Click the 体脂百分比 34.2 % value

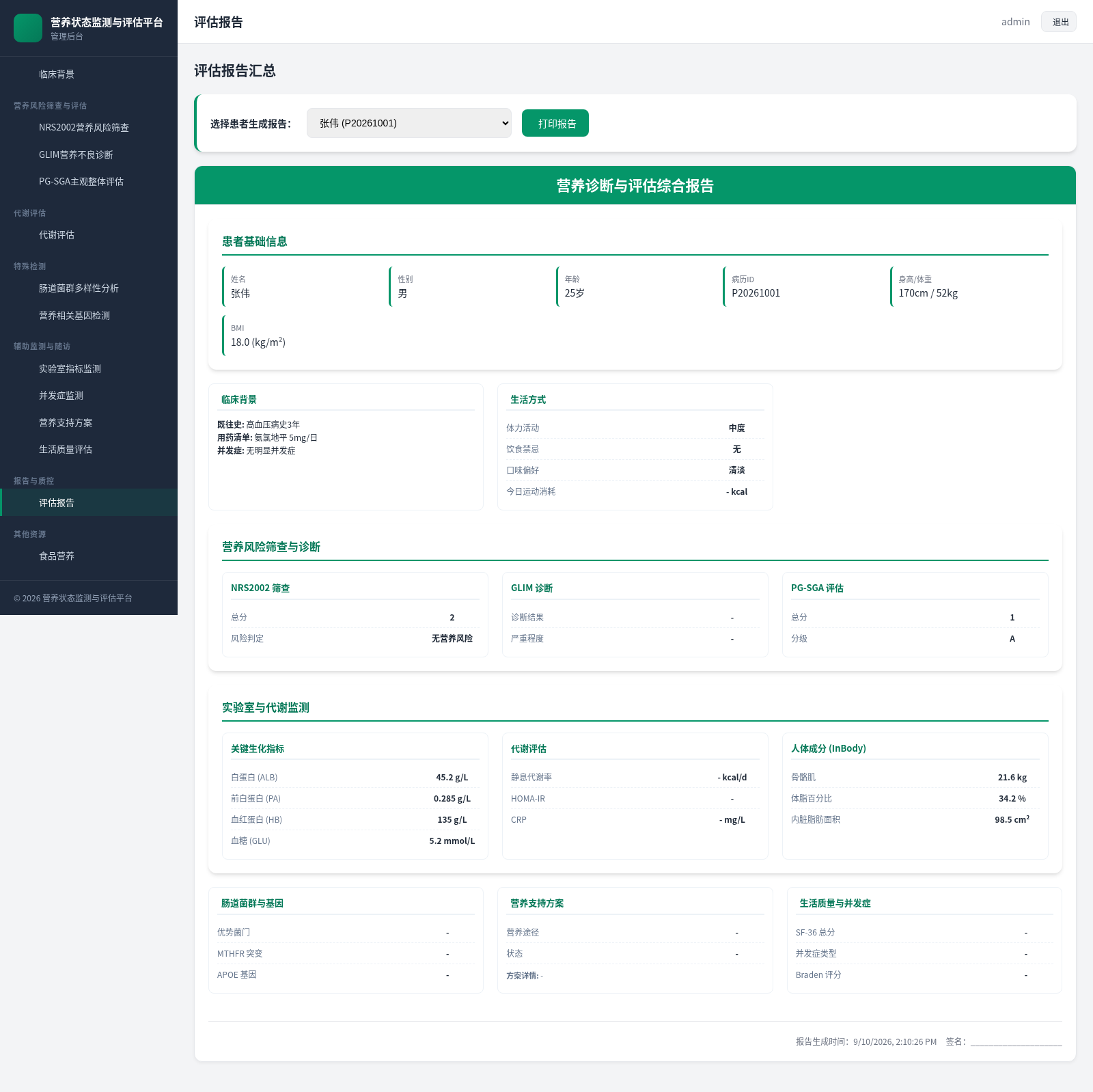coord(1012,798)
